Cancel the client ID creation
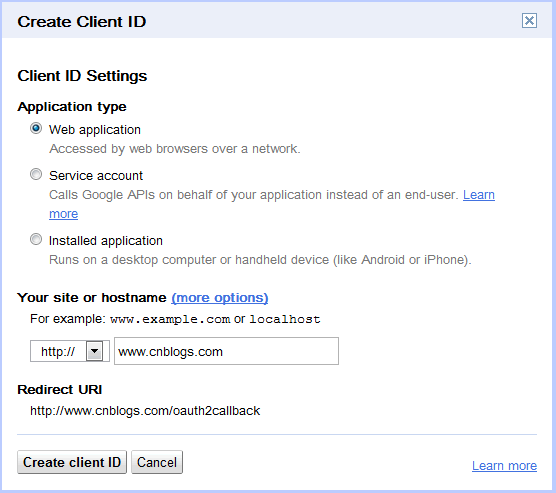Image resolution: width=556 pixels, height=493 pixels. (x=157, y=462)
